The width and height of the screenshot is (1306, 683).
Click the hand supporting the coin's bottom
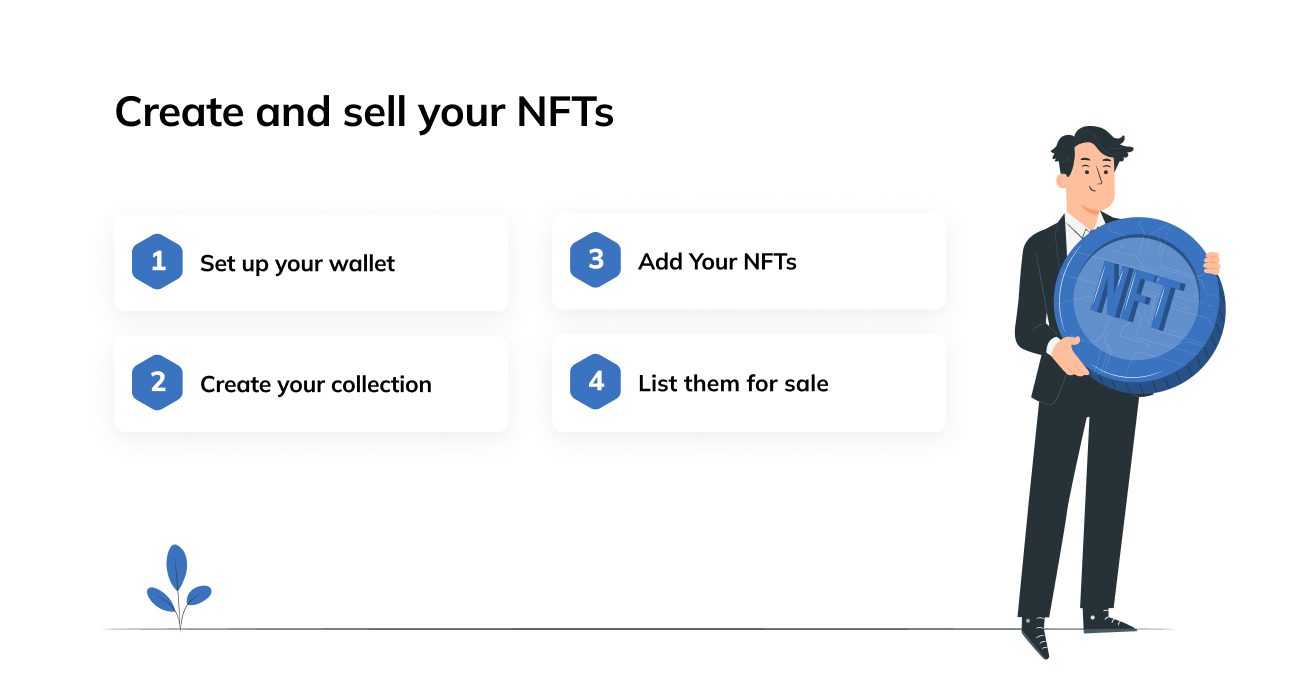(1068, 355)
